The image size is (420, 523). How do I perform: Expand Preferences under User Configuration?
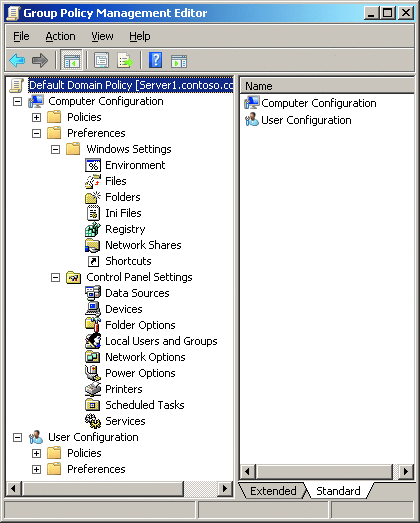pos(36,469)
